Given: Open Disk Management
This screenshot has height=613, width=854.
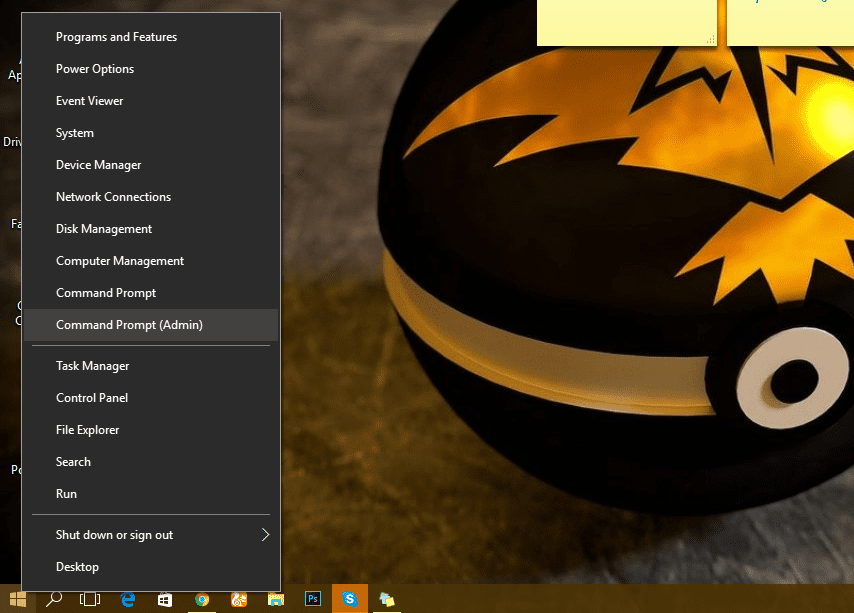Looking at the screenshot, I should click(151, 229).
